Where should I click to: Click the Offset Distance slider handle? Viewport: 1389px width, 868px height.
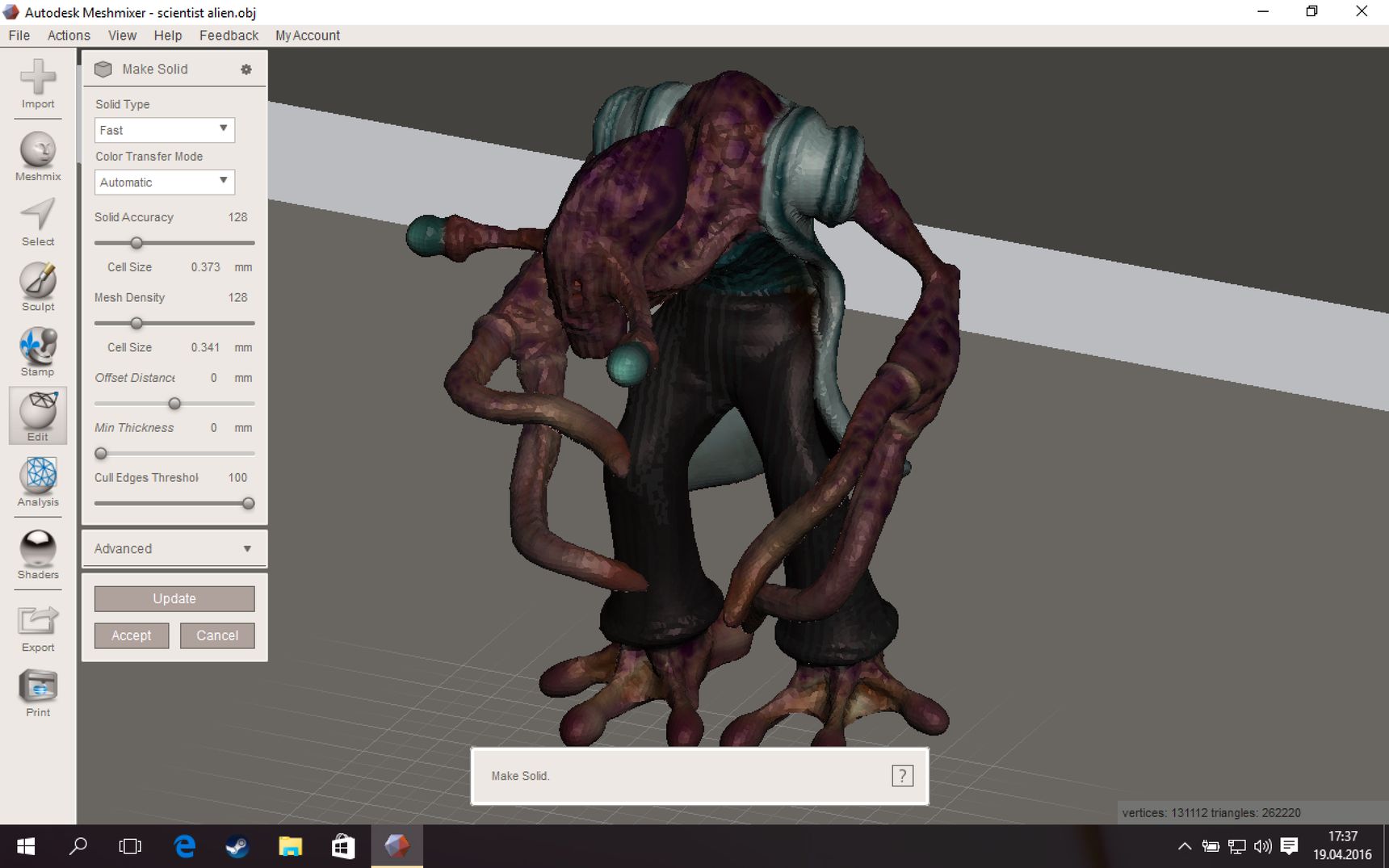(174, 403)
